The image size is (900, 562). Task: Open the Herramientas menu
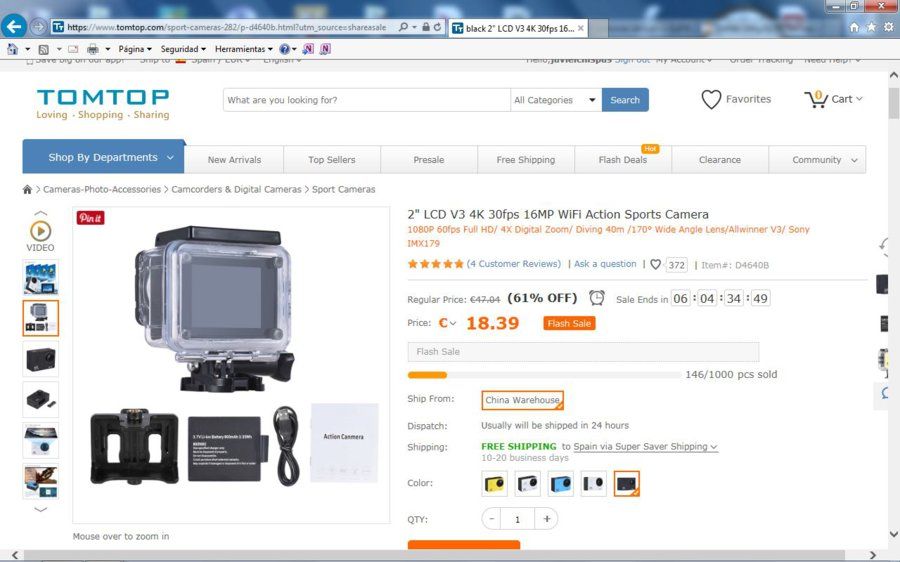pos(243,49)
